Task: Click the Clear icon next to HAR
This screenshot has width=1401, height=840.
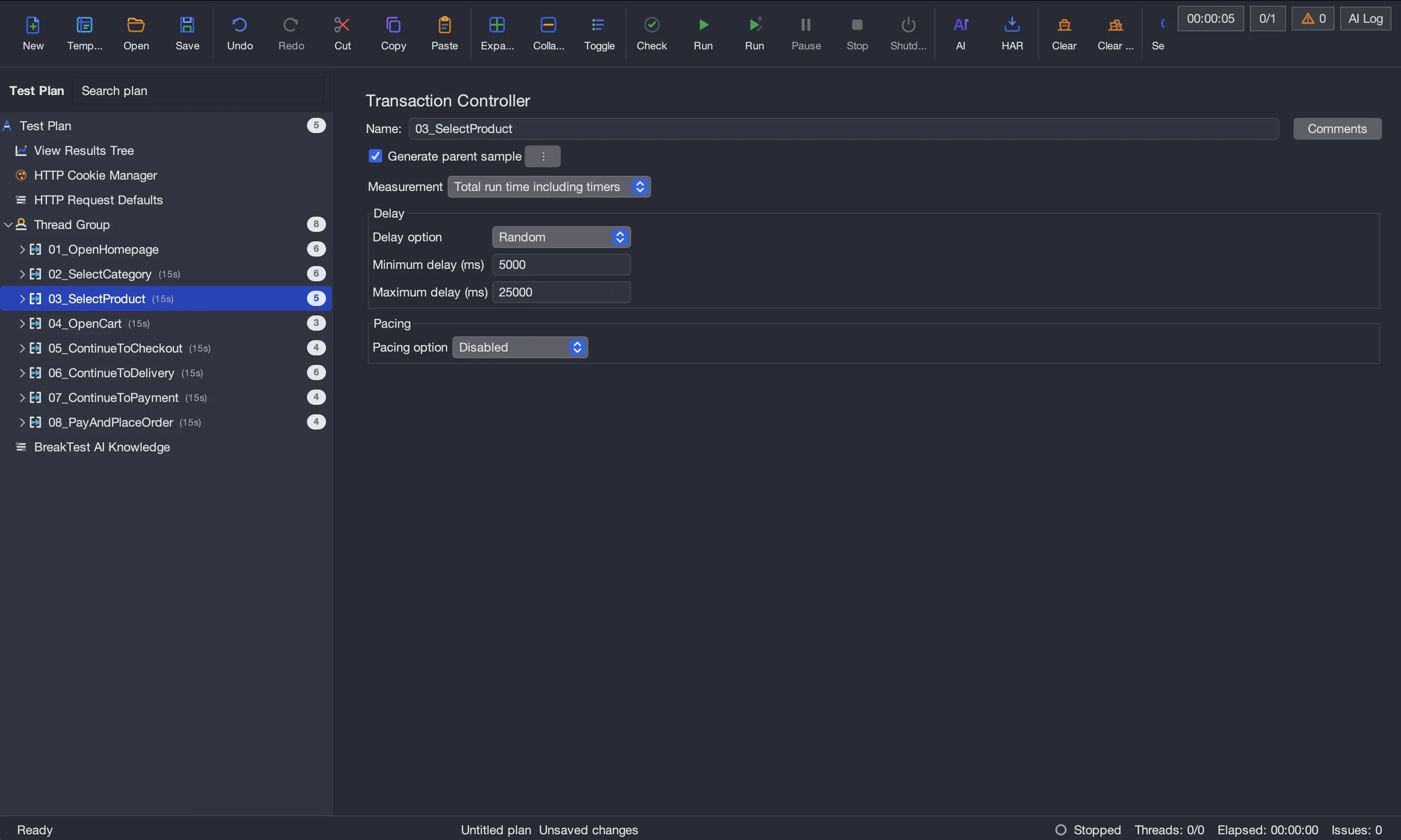Action: (1064, 25)
